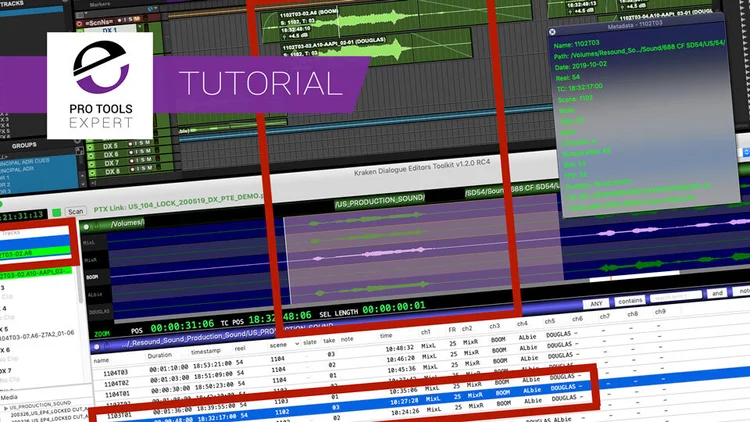
Task: Select the DOUGLAS channel label in the waveform
Action: coord(99,311)
